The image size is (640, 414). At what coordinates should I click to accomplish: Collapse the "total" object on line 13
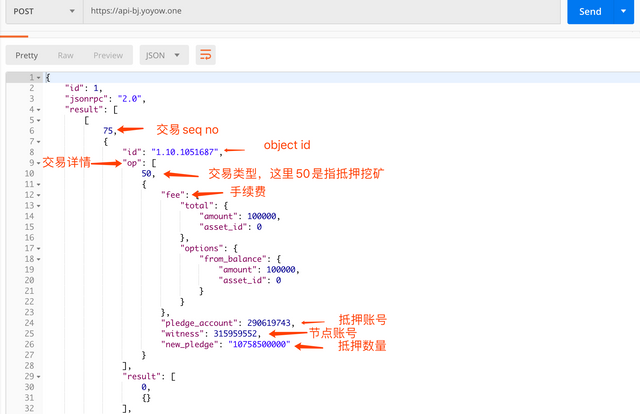38,206
